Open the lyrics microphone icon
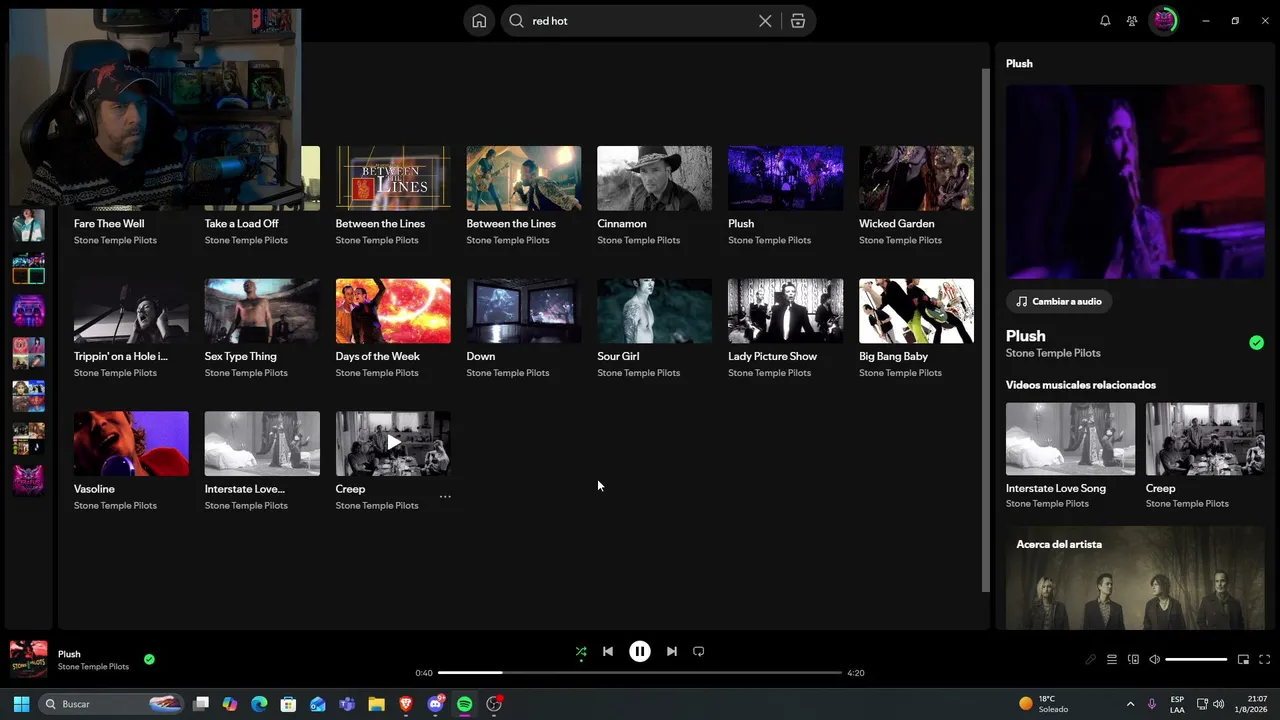Viewport: 1280px width, 720px height. (x=1091, y=660)
